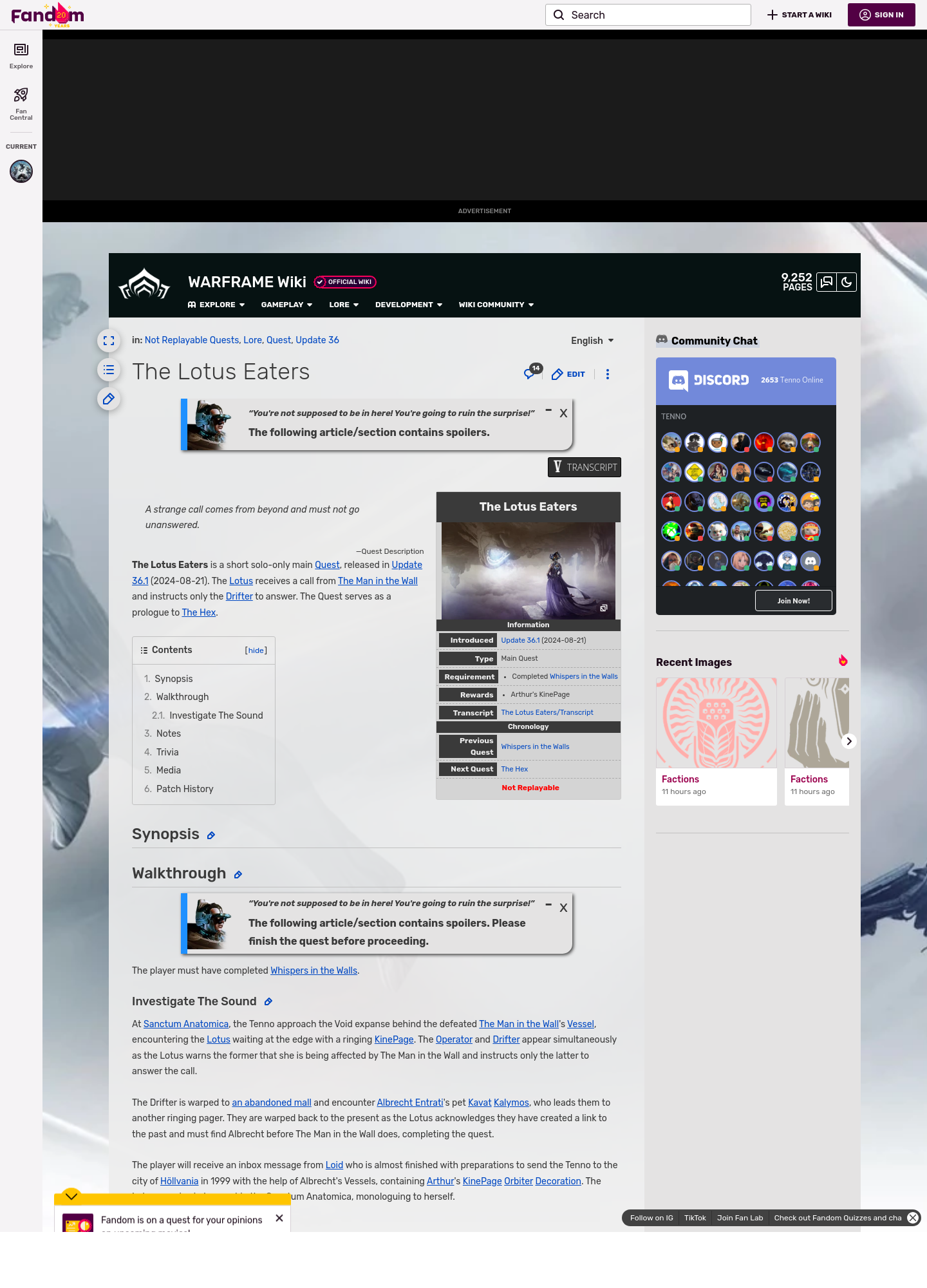This screenshot has width=927, height=1288.
Task: Open the TRANSCRIPT button
Action: tap(585, 467)
